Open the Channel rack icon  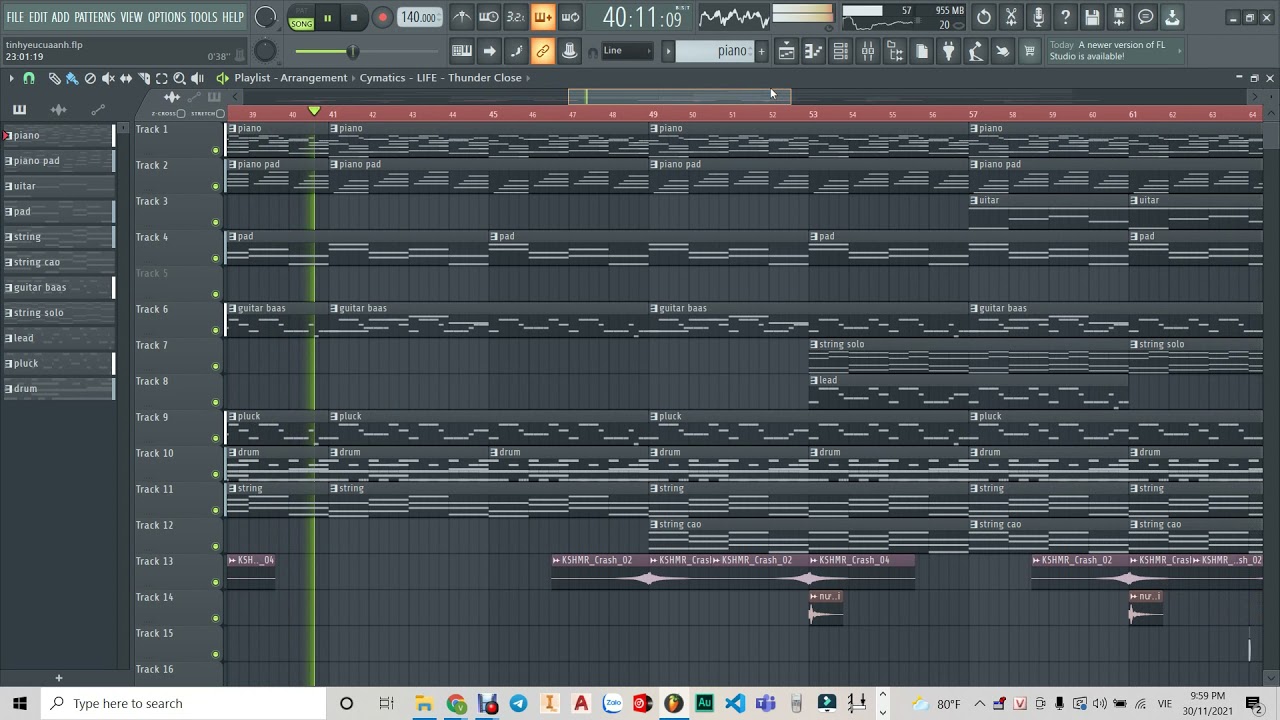[x=841, y=51]
